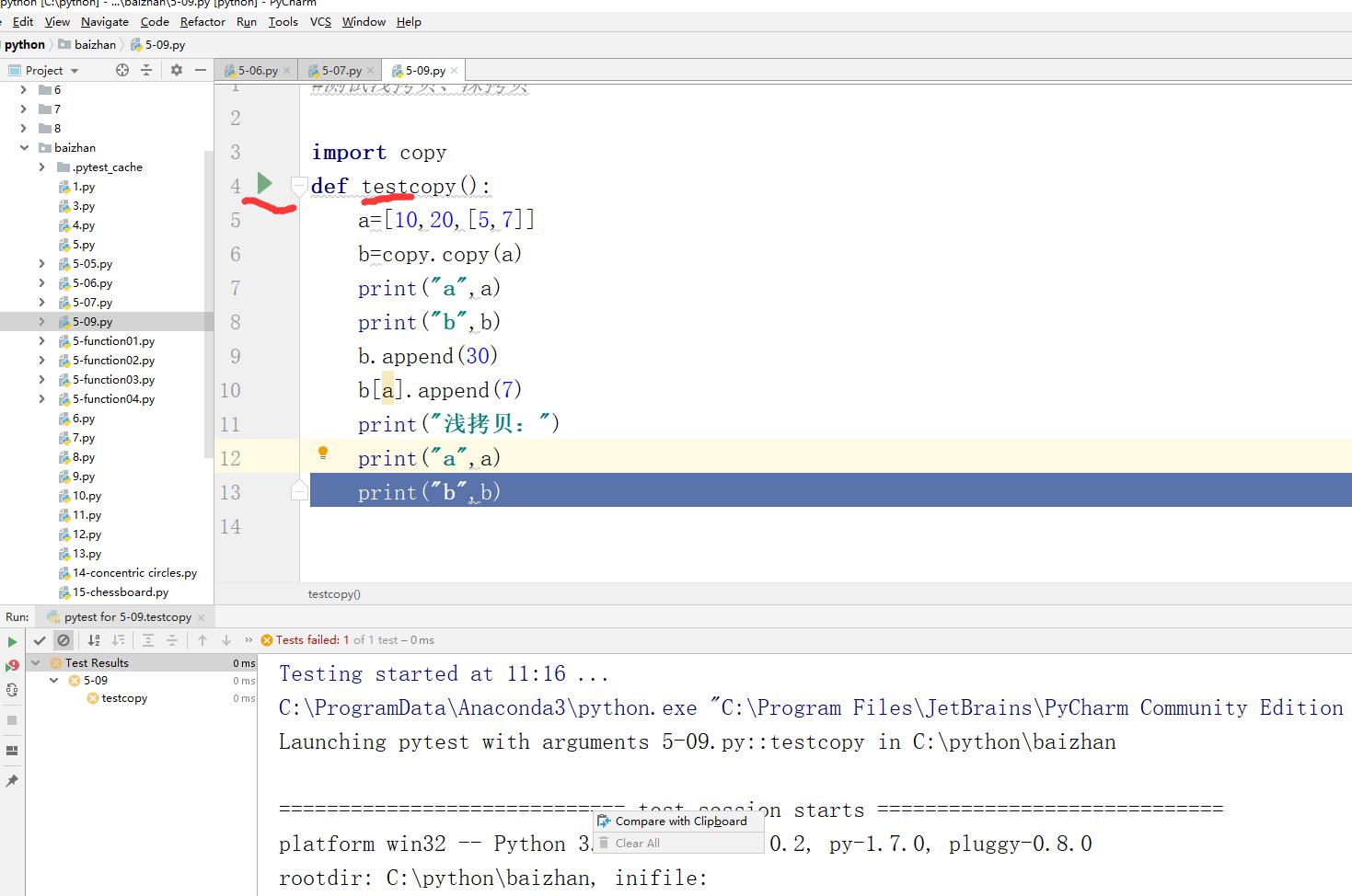Viewport: 1352px width, 896px height.
Task: Open the Navigate menu
Action: tap(105, 21)
